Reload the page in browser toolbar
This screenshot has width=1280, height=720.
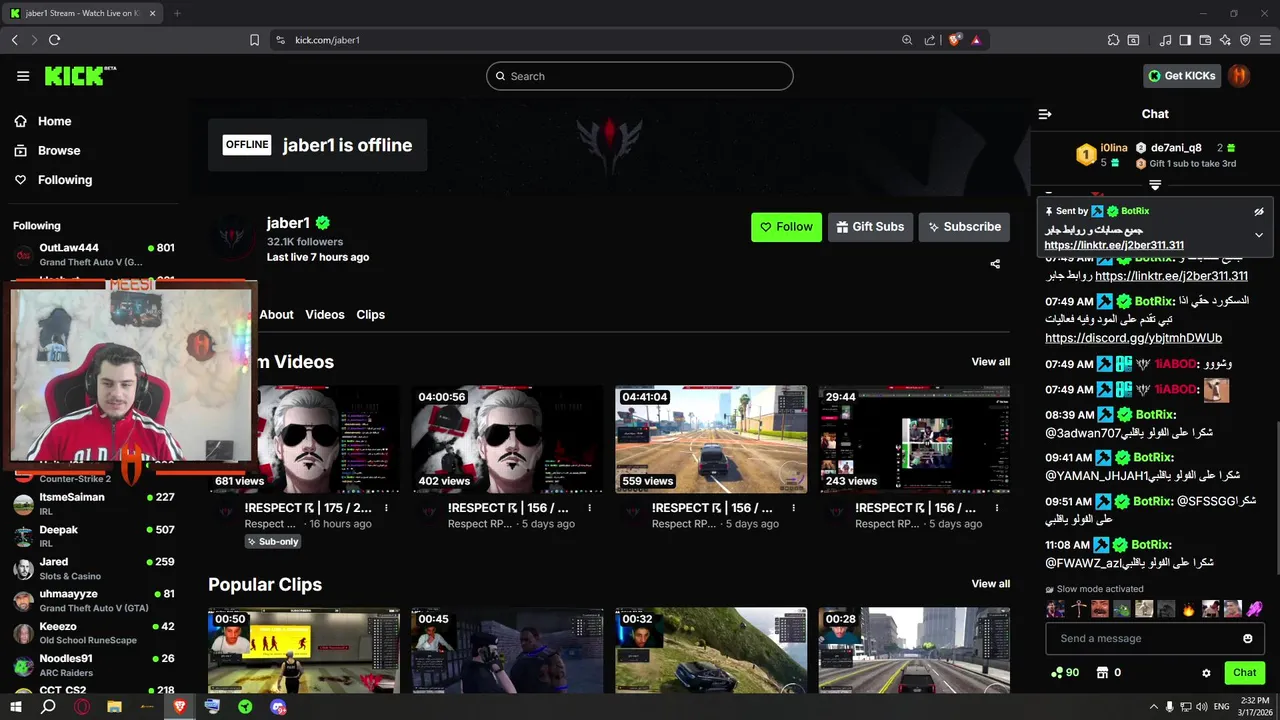pos(54,40)
